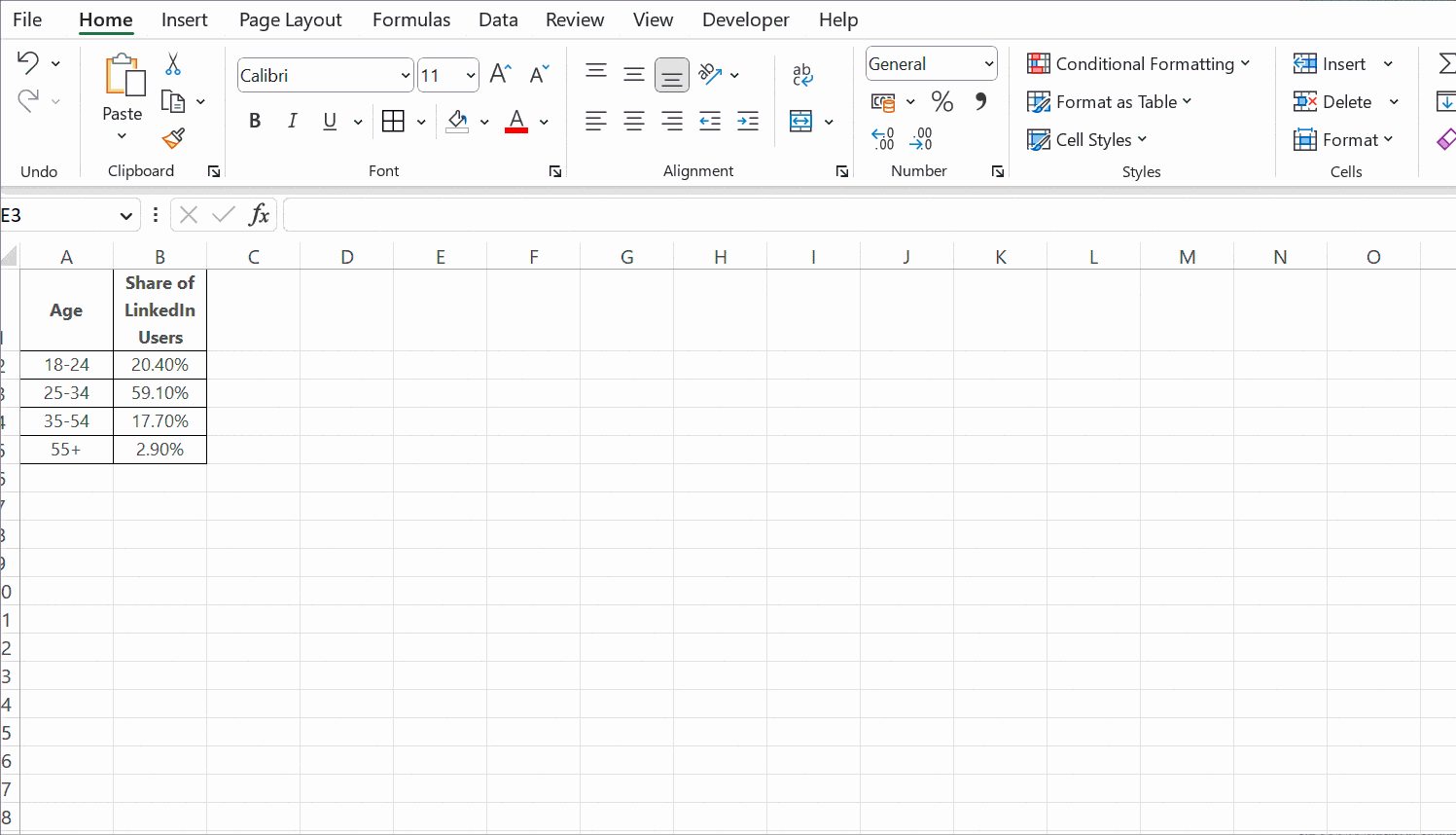The height and width of the screenshot is (835, 1456).
Task: Expand the General number format dropdown
Action: coord(988,64)
